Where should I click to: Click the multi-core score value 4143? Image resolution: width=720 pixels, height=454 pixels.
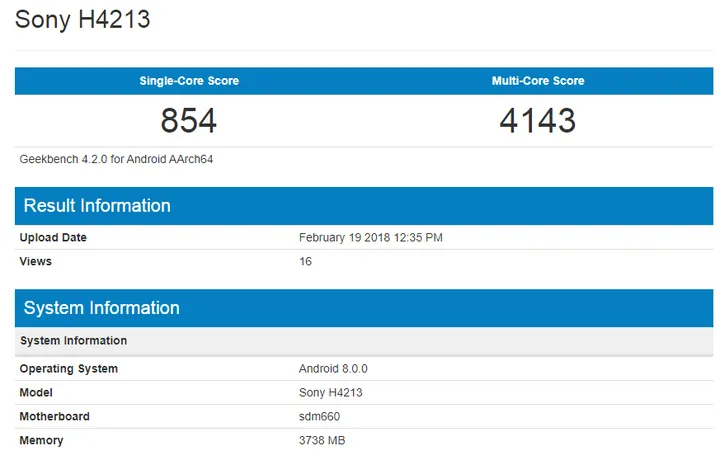click(x=538, y=120)
